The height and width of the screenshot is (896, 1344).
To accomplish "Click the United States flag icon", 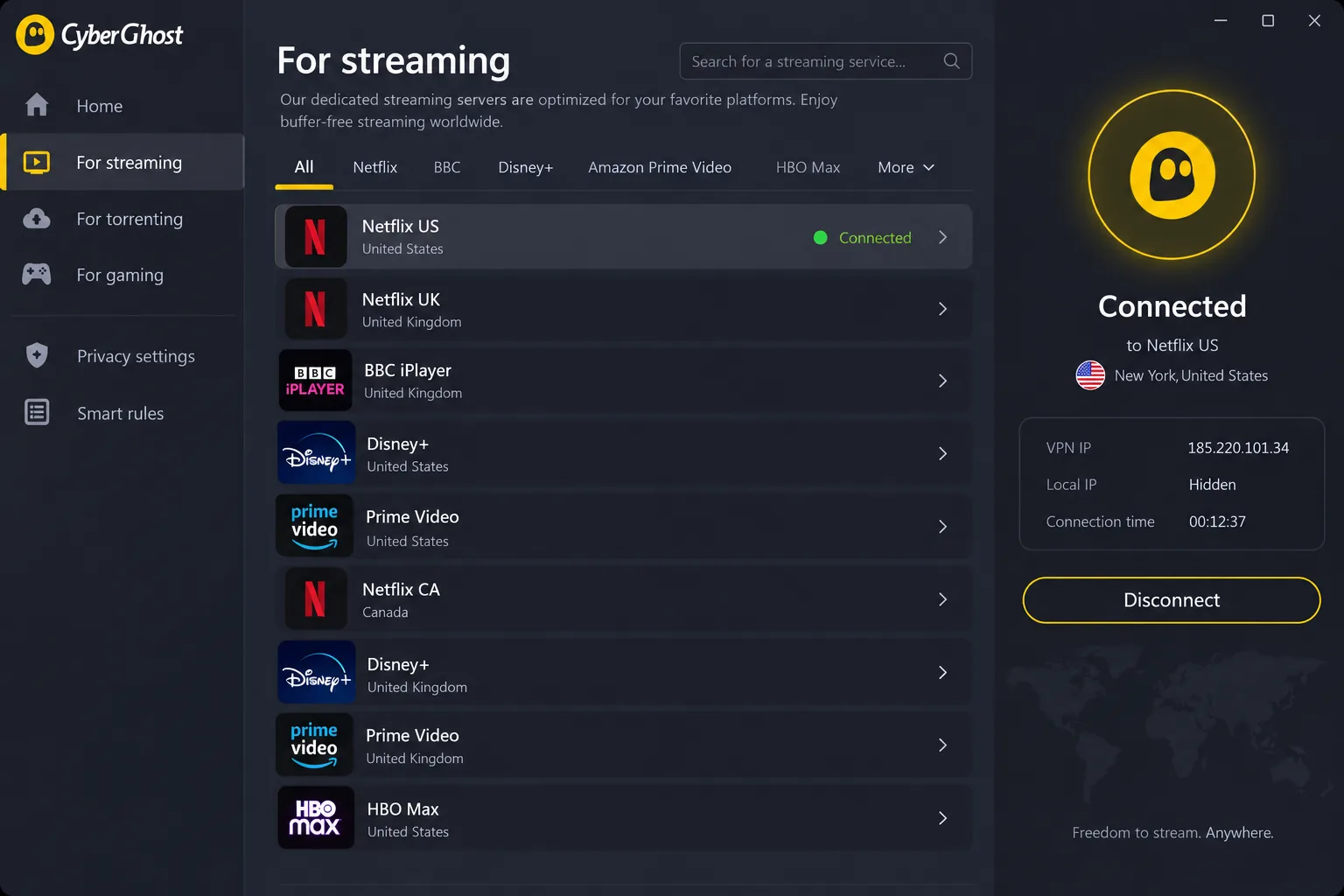I will point(1090,375).
